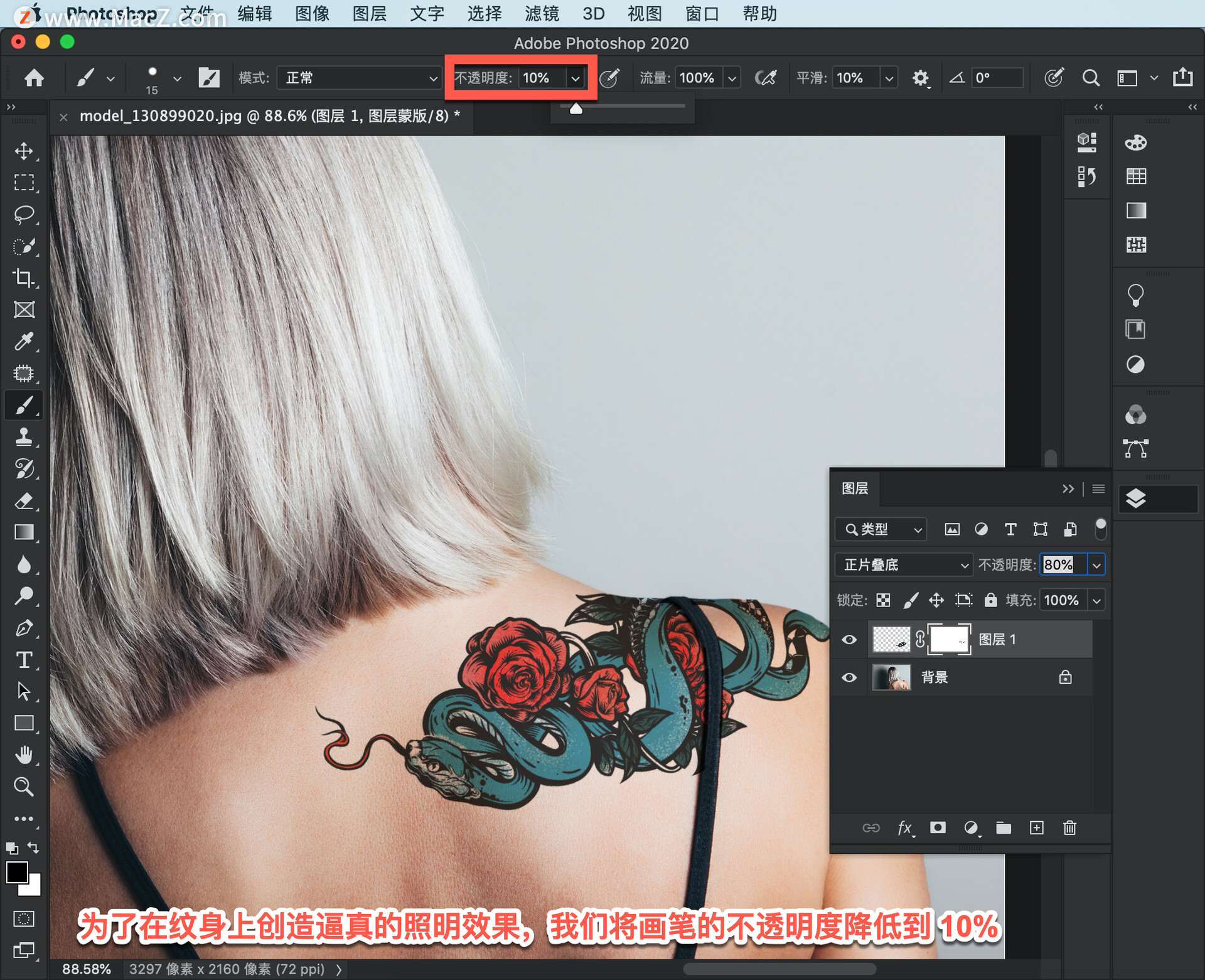Click the foreground black color swatch
The image size is (1205, 980).
16,871
